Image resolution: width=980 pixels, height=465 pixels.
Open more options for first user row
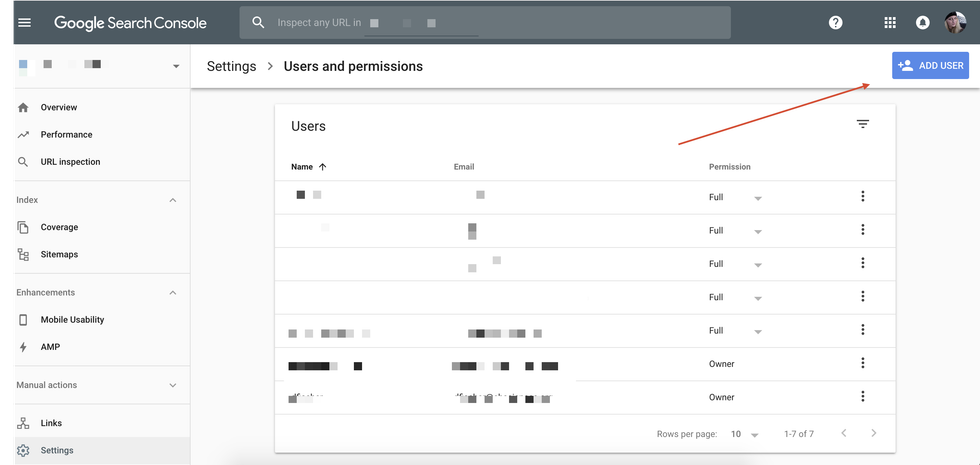863,197
